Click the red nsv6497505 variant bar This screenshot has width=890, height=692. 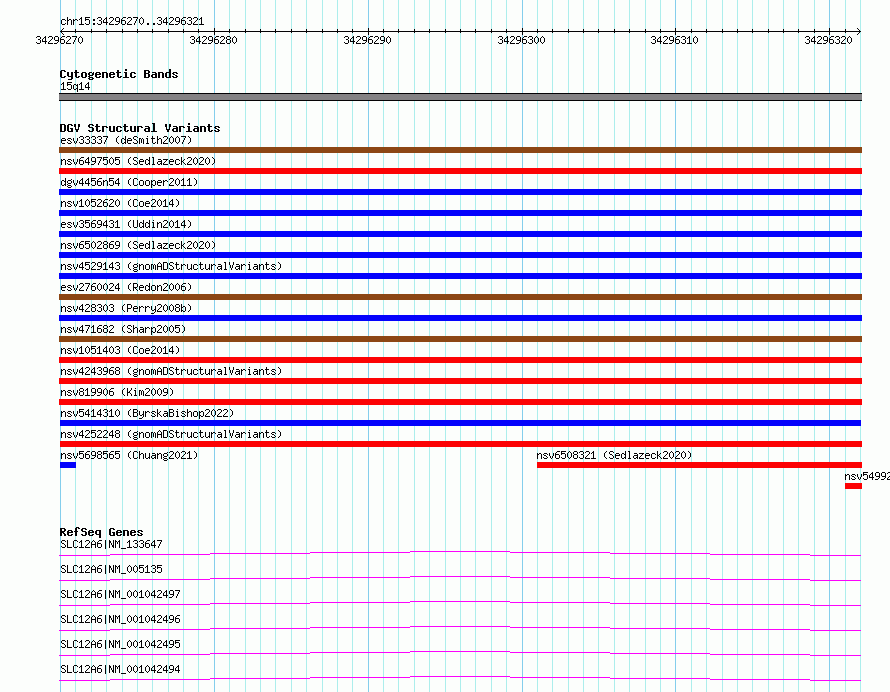460,171
